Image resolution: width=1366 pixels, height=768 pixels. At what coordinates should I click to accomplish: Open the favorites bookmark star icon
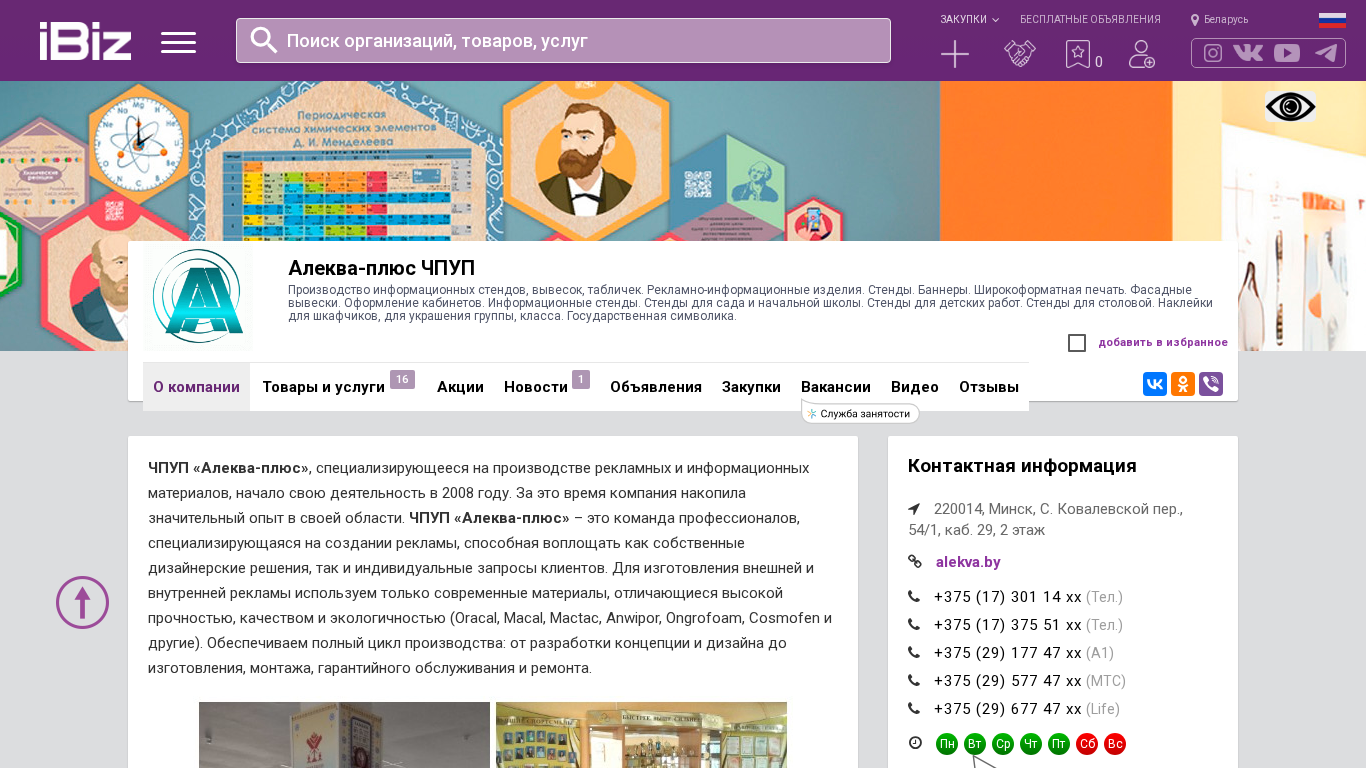(x=1078, y=54)
